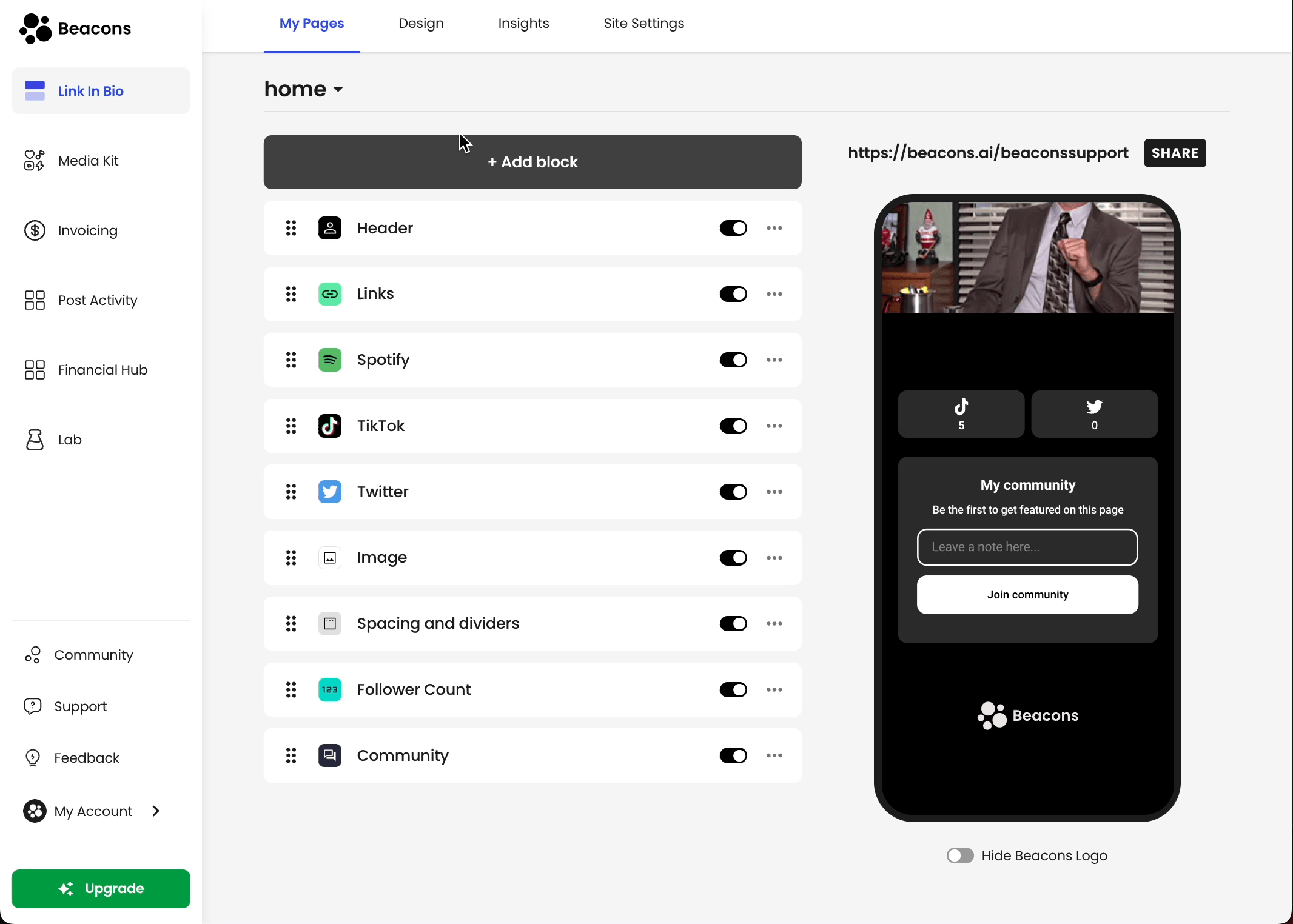Click the Follower Count 123 icon
Viewport: 1293px width, 924px height.
pos(330,689)
